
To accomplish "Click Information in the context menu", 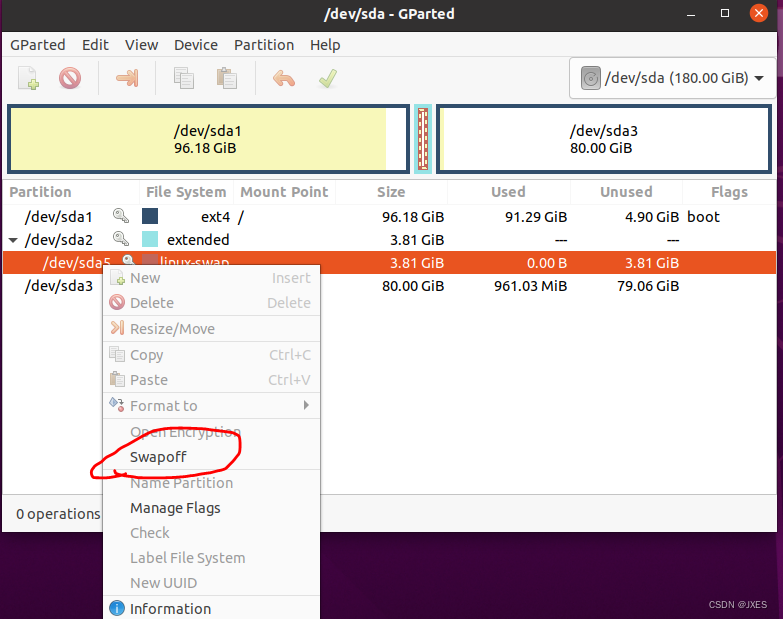I will pos(211,609).
